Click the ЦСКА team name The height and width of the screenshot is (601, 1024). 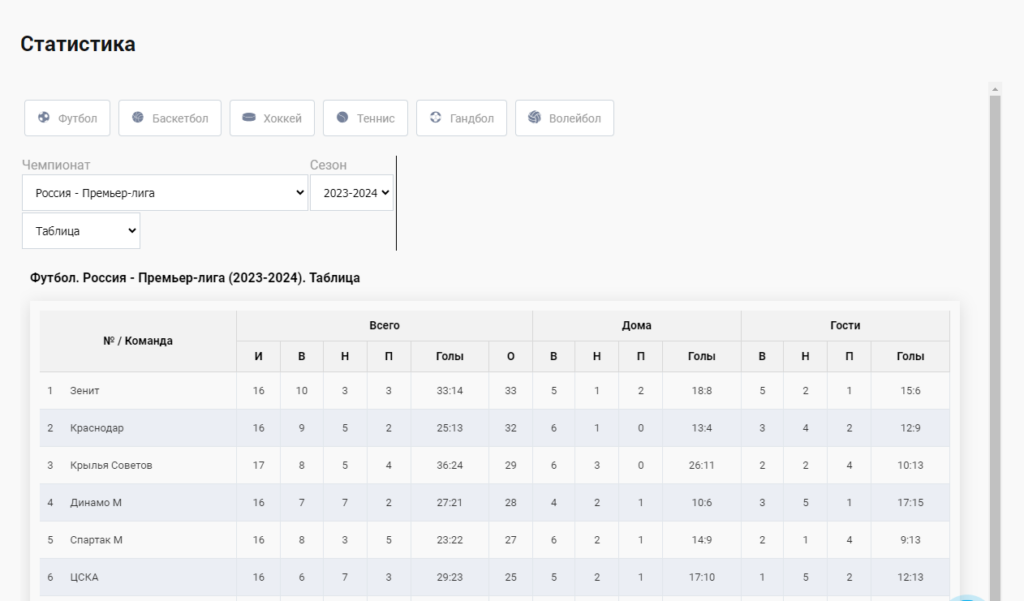pos(84,577)
